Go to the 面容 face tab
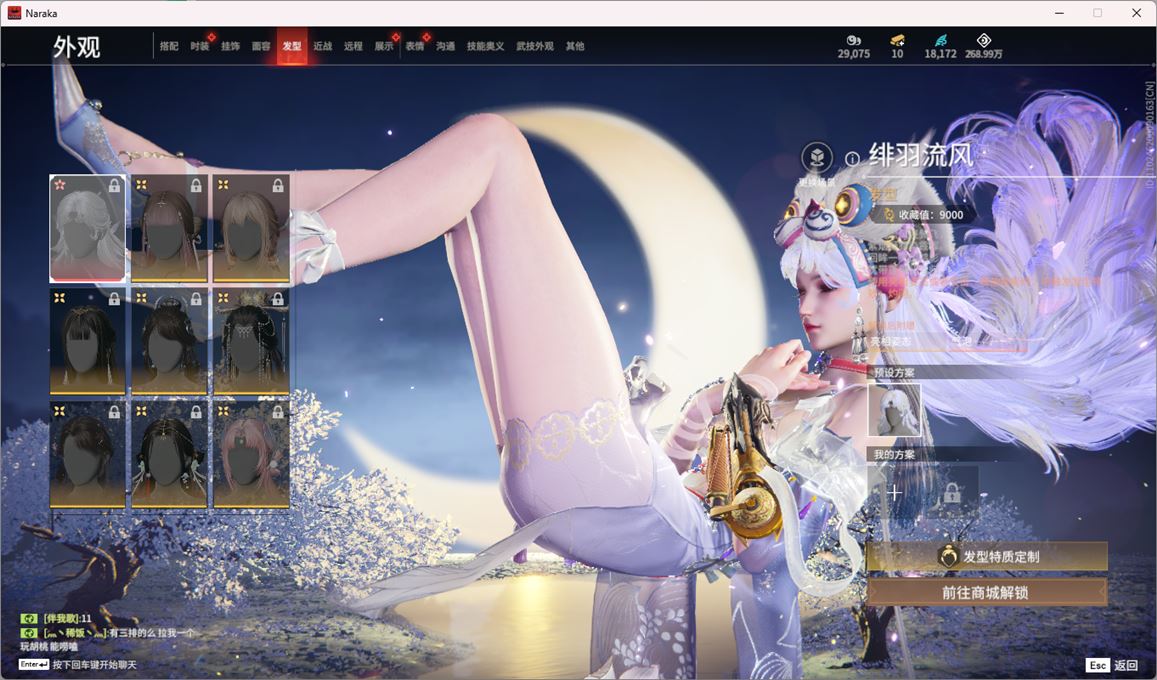The image size is (1157, 680). pos(261,46)
